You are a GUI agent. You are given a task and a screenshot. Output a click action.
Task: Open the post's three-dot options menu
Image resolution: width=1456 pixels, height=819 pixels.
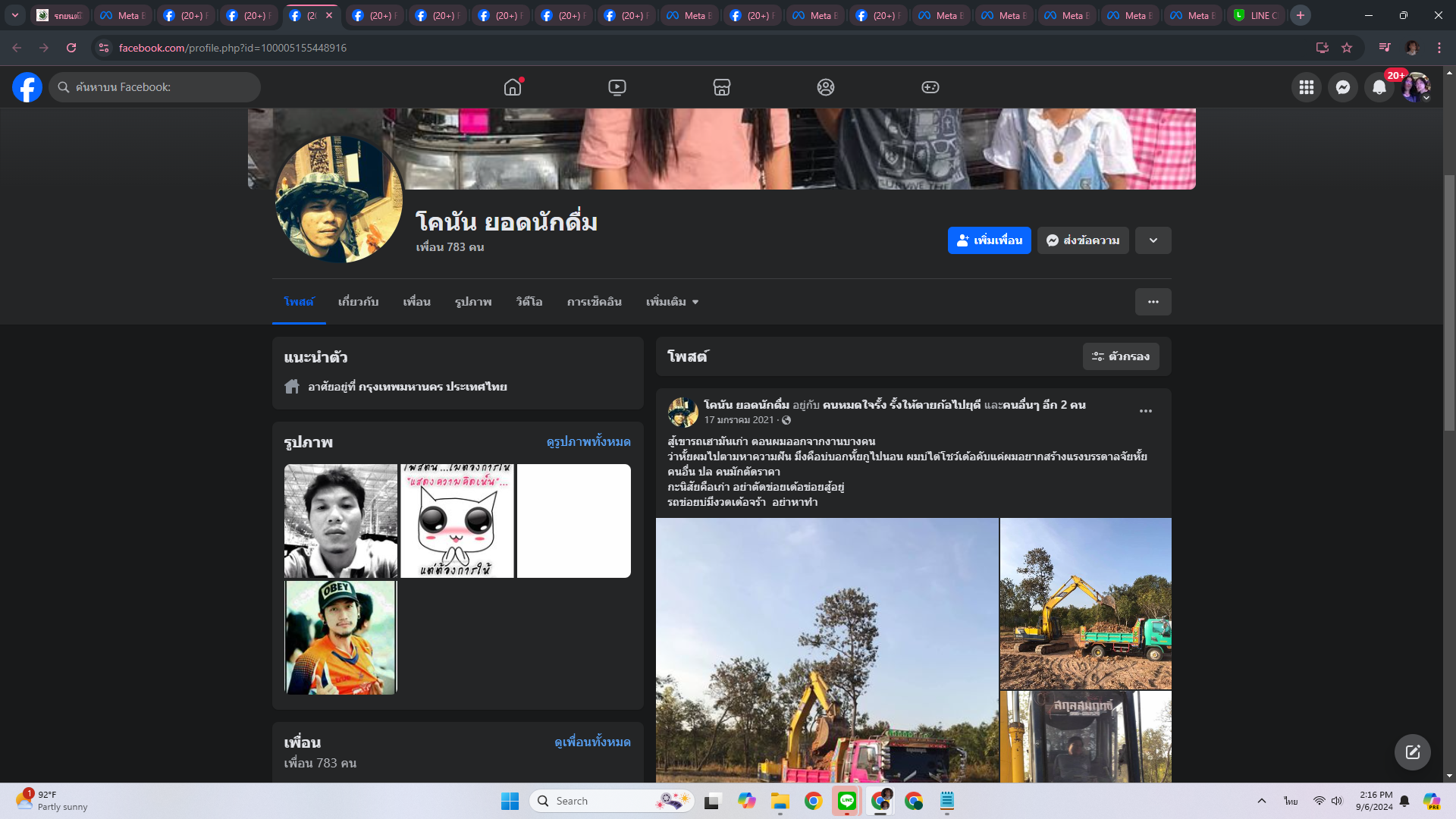click(x=1145, y=411)
